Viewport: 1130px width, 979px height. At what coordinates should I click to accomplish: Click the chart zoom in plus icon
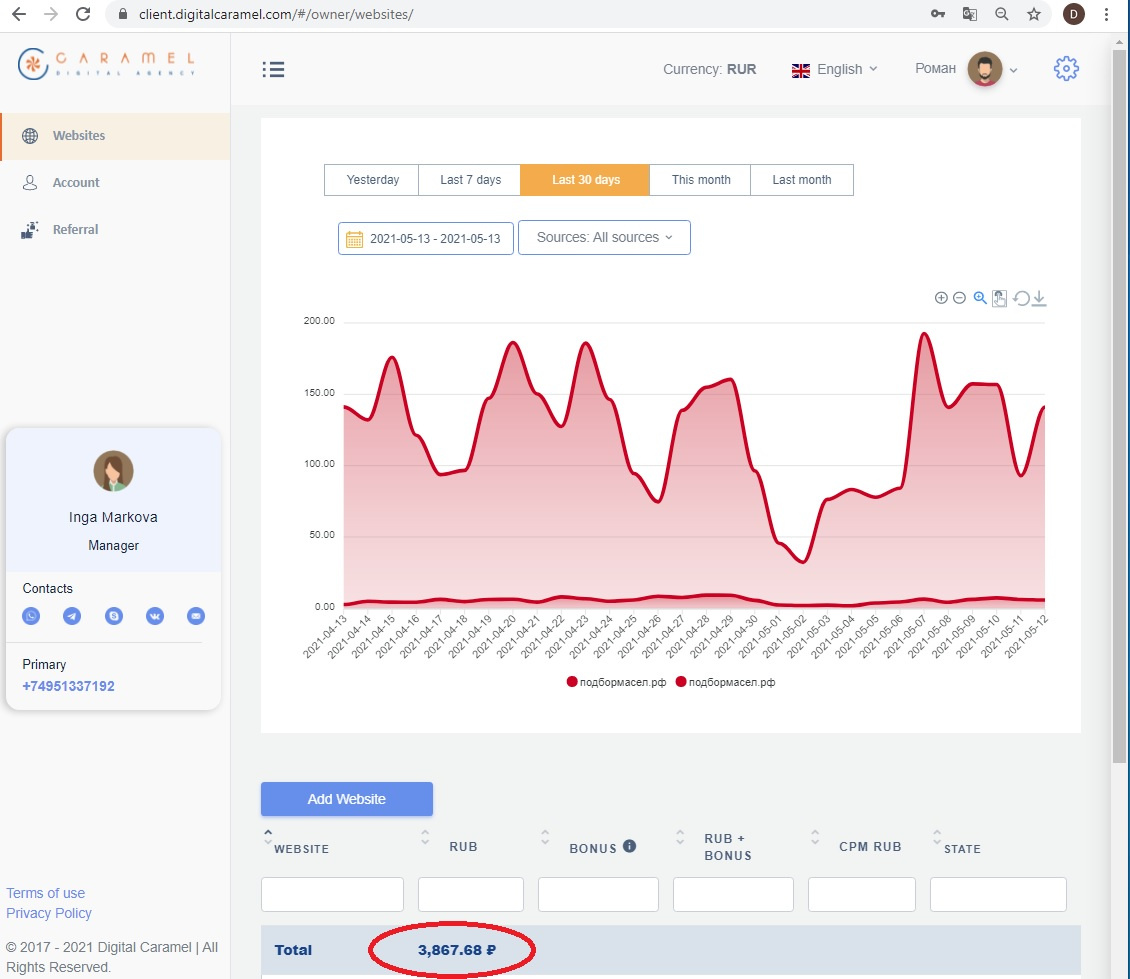coord(941,298)
